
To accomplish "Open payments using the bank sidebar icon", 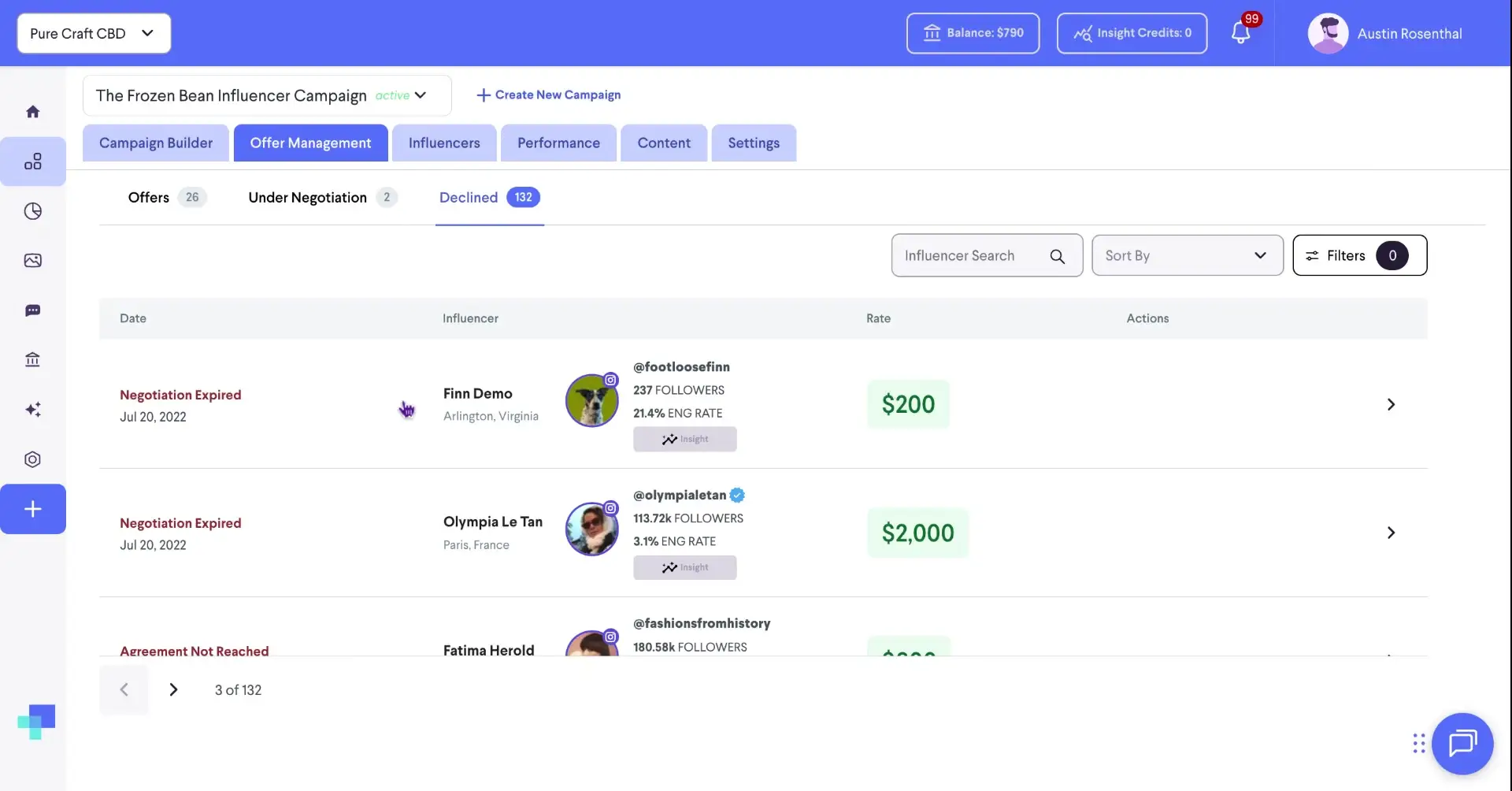I will [33, 359].
